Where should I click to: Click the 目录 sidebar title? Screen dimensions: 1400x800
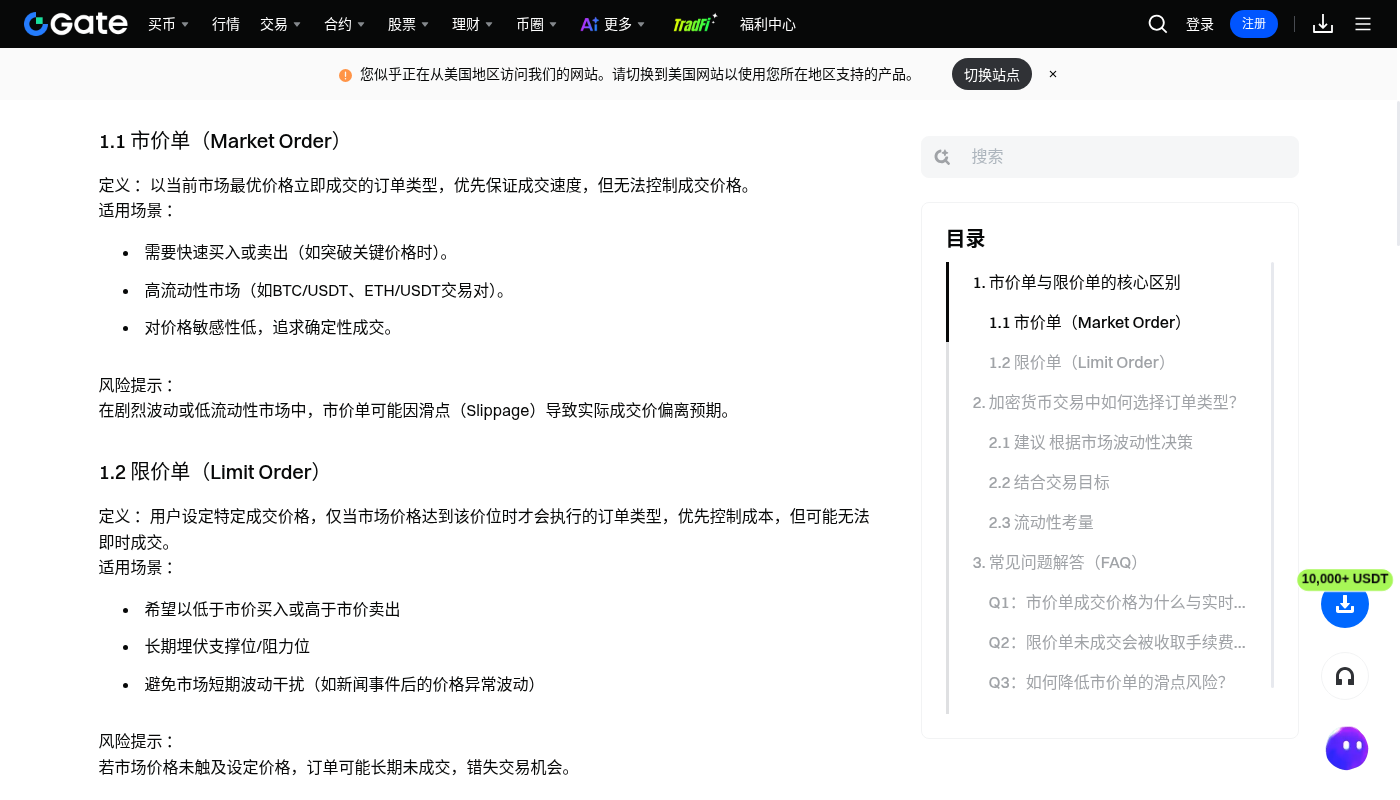tap(966, 239)
